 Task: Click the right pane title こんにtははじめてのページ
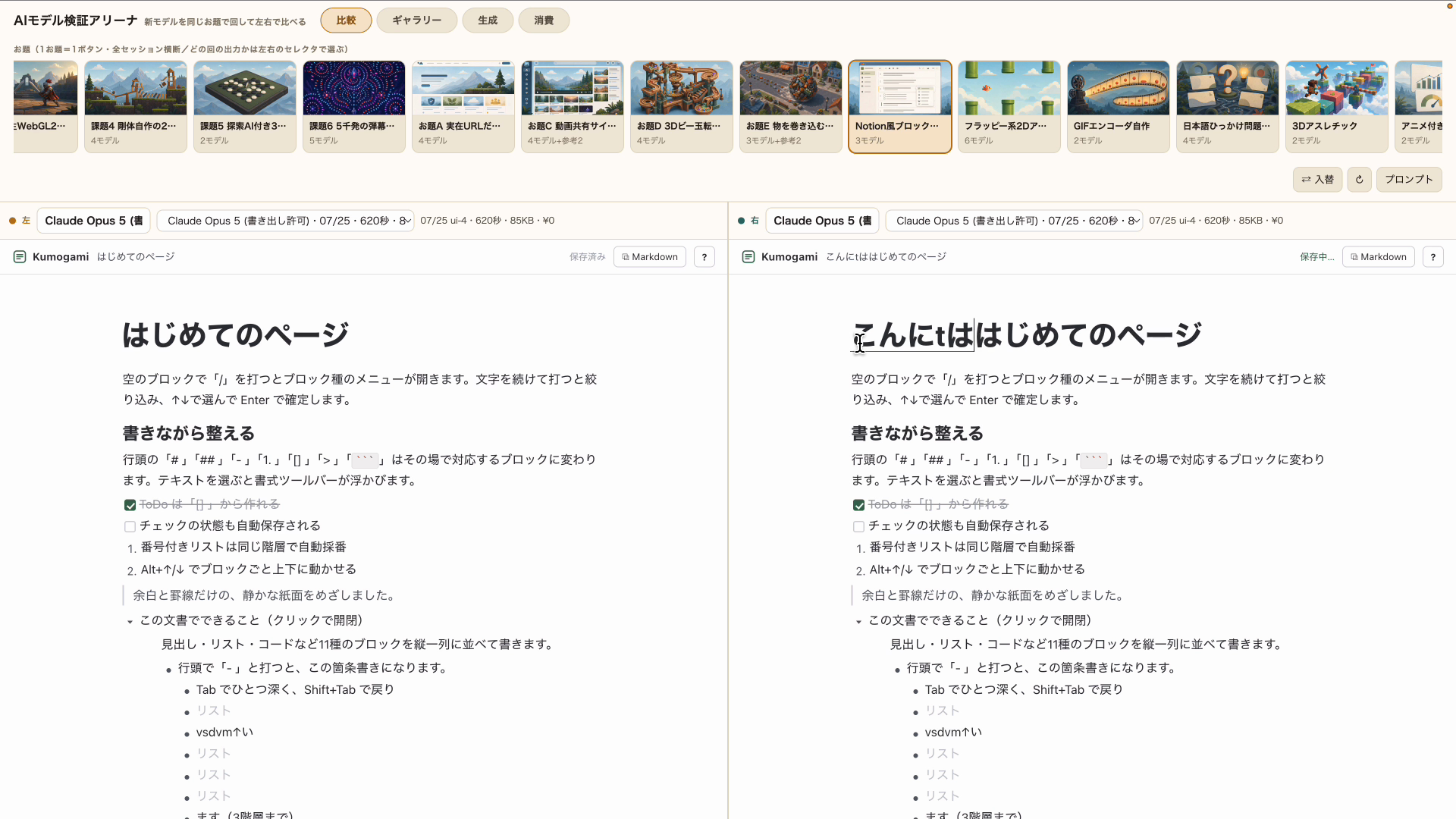(x=1027, y=334)
